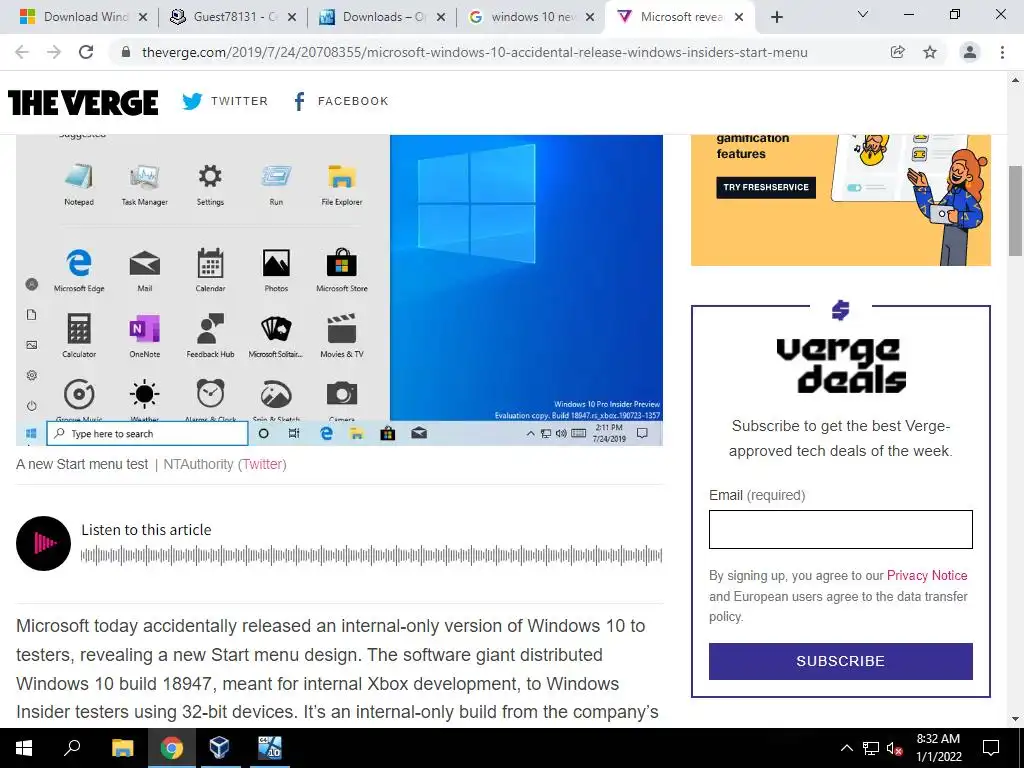Viewport: 1024px width, 768px height.
Task: Click 'Listen to this article' label
Action: (x=146, y=530)
